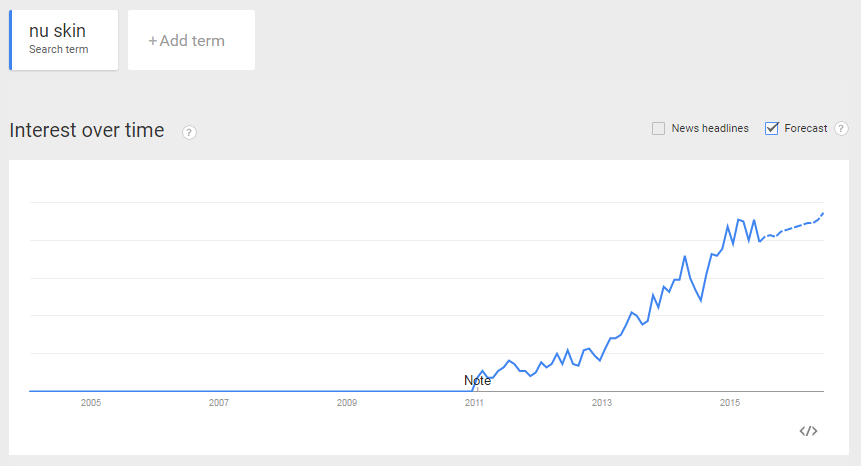Click the Forecast label text
This screenshot has height=466, width=861.
[x=806, y=128]
